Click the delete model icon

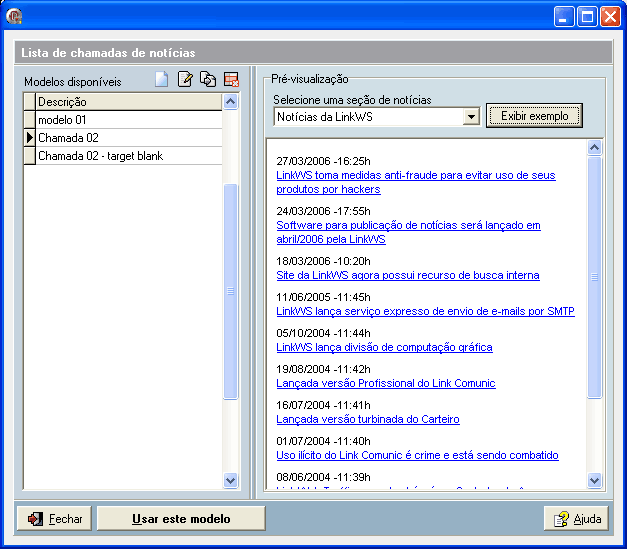tap(232, 79)
